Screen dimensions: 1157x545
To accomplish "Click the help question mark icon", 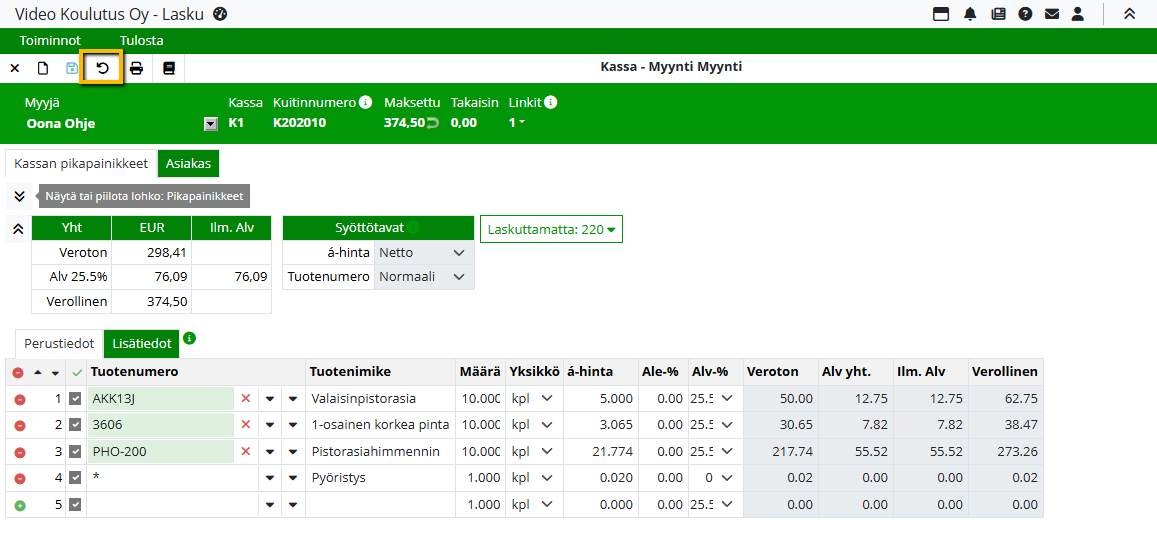I will [1025, 14].
